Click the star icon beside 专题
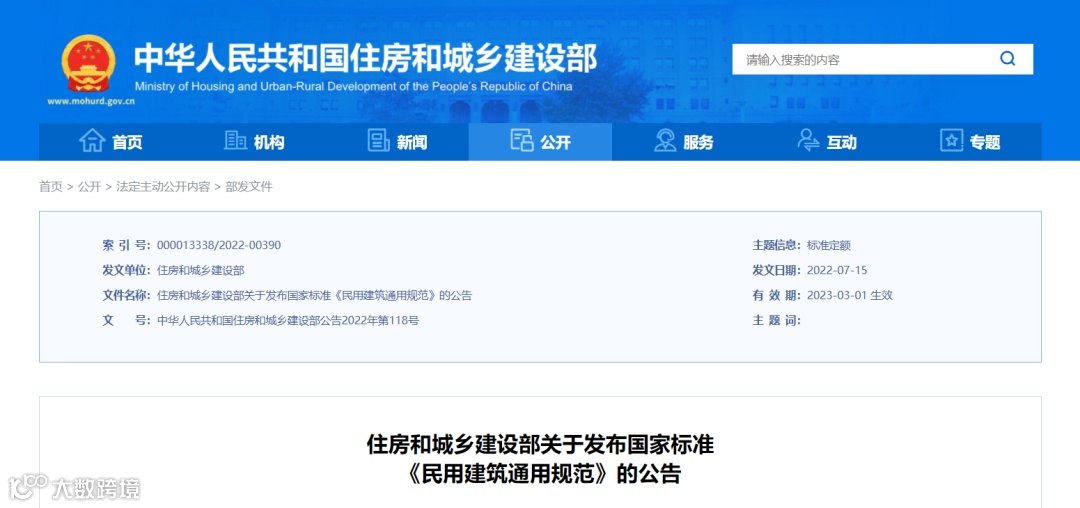This screenshot has width=1080, height=508. (x=951, y=140)
